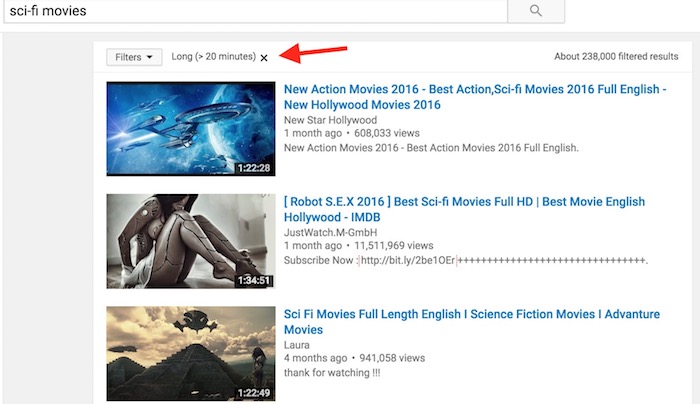700x404 pixels.
Task: Visit the JustWatch.M-GmbH channel
Action: coord(333,231)
